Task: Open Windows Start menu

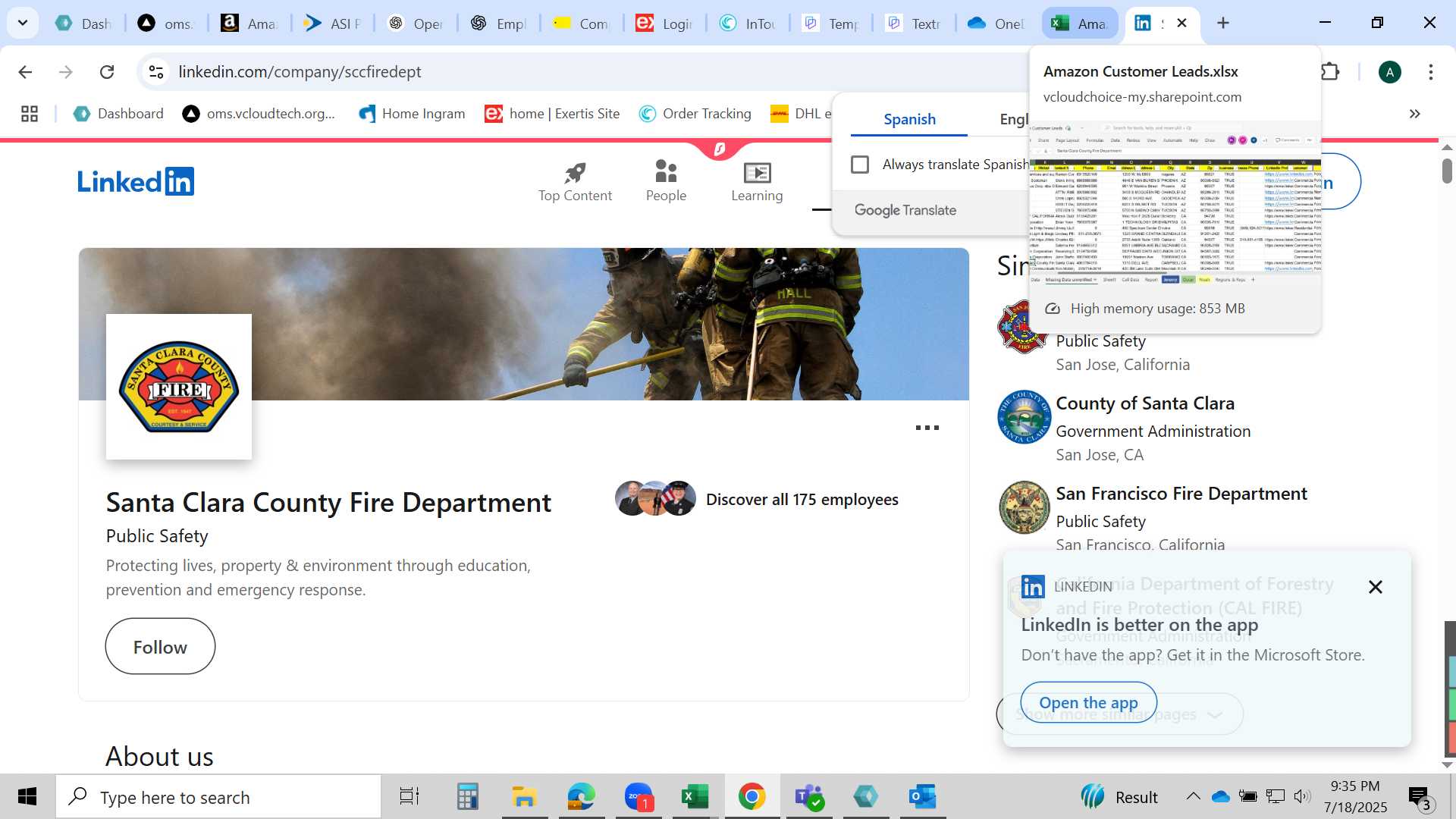Action: click(27, 797)
